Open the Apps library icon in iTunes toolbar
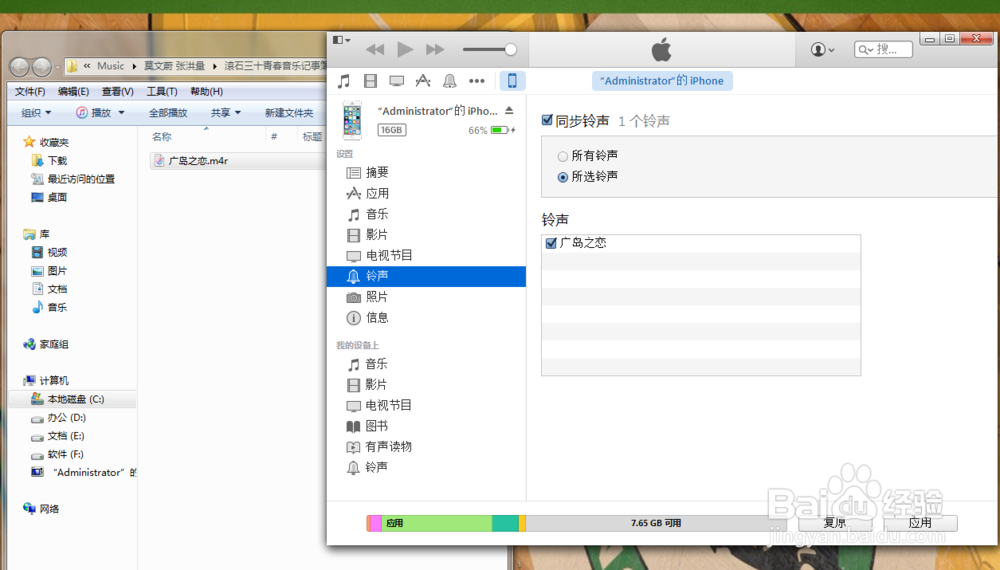This screenshot has height=570, width=1000. tap(423, 81)
